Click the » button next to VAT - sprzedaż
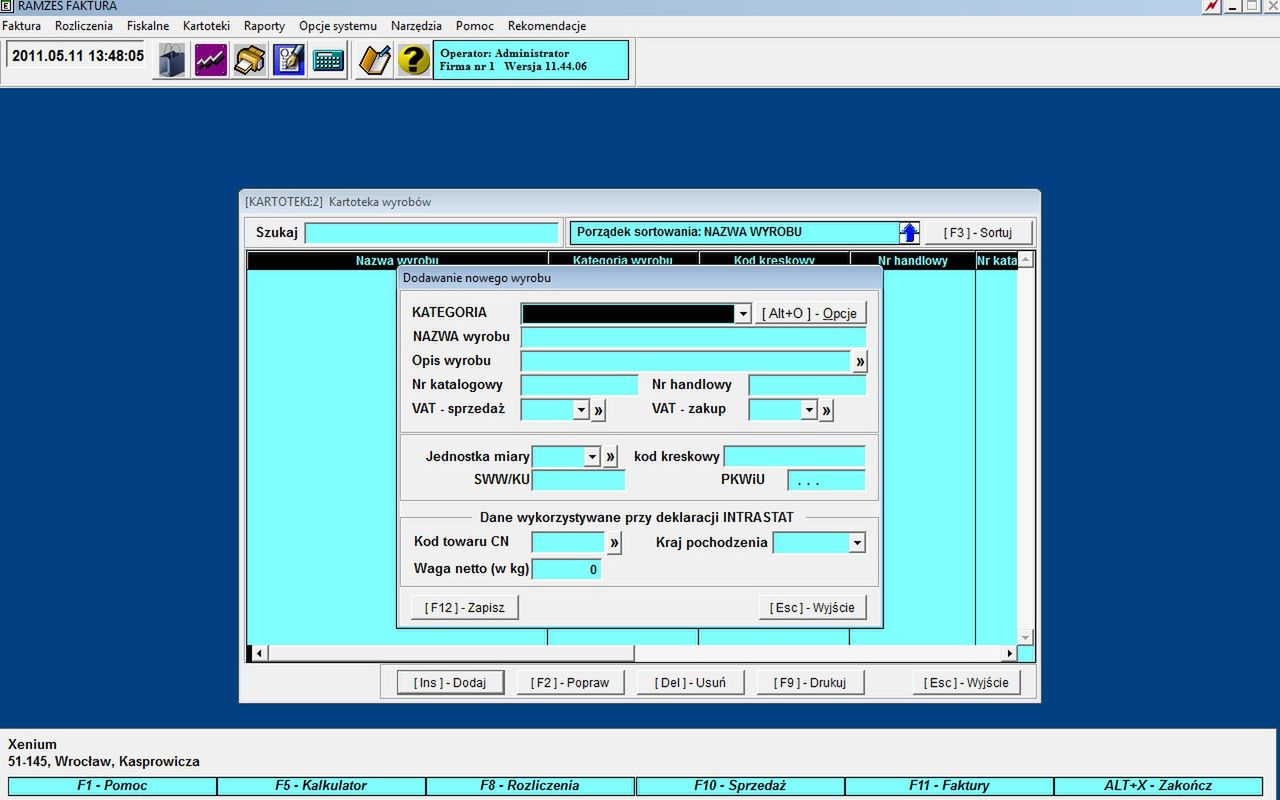The width and height of the screenshot is (1280, 800). 598,410
